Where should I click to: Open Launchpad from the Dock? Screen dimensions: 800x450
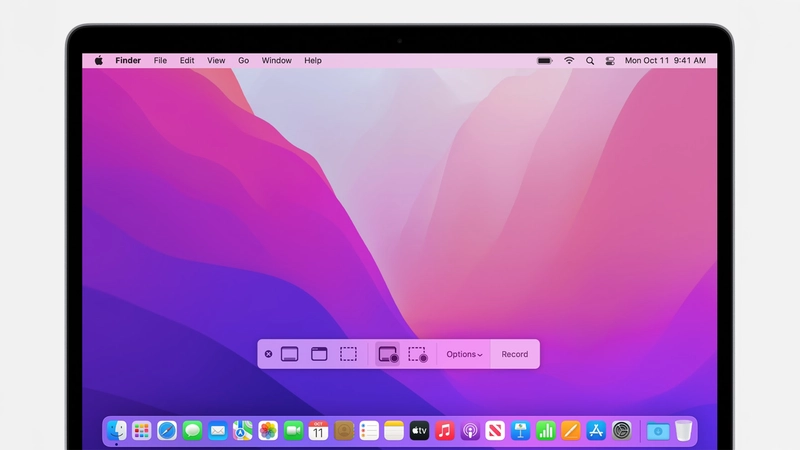pyautogui.click(x=141, y=431)
